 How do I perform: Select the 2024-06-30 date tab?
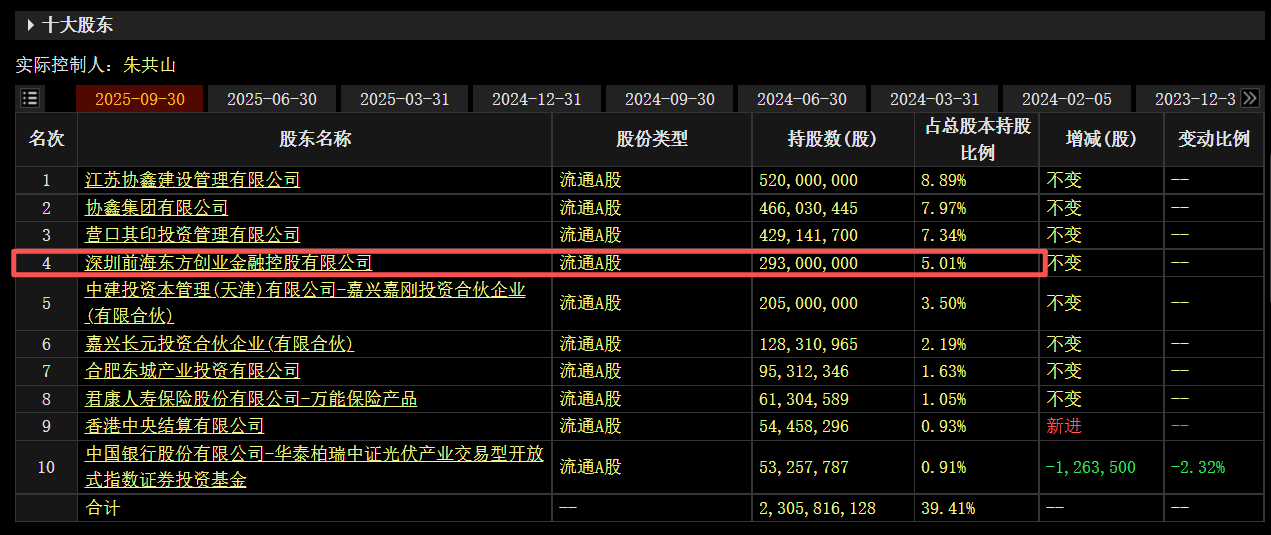click(801, 99)
